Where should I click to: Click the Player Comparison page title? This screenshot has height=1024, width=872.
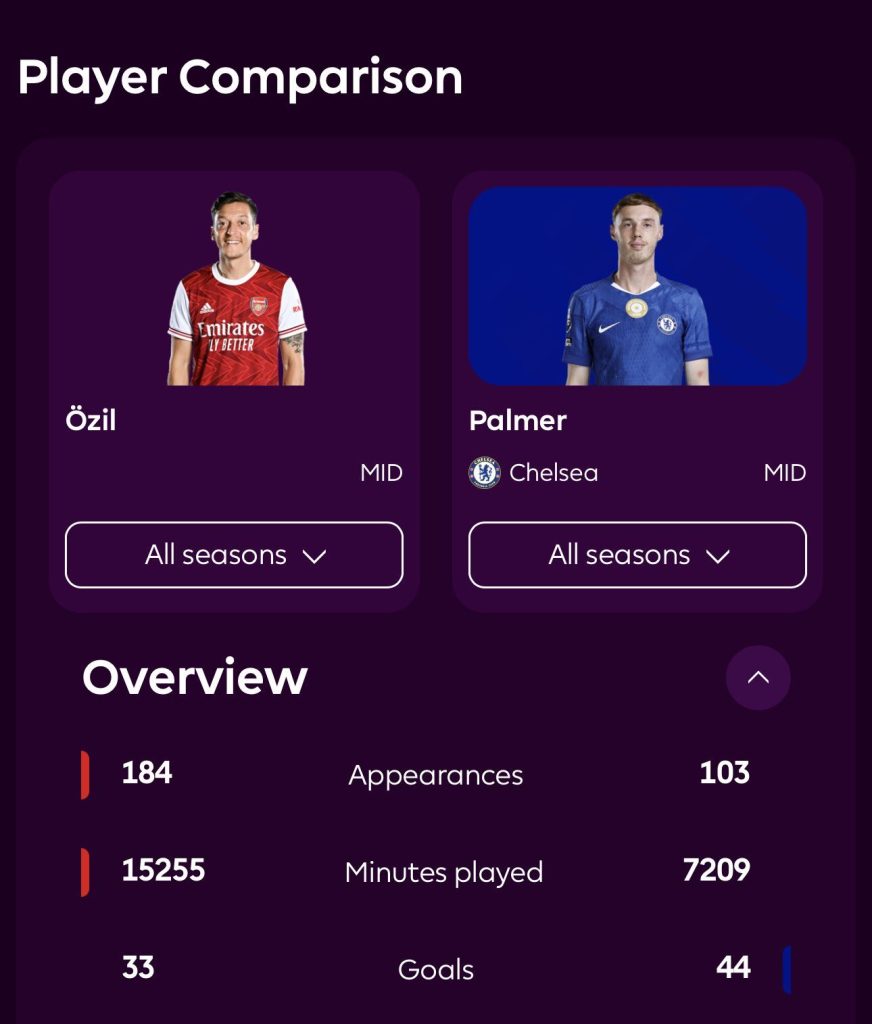click(x=240, y=77)
